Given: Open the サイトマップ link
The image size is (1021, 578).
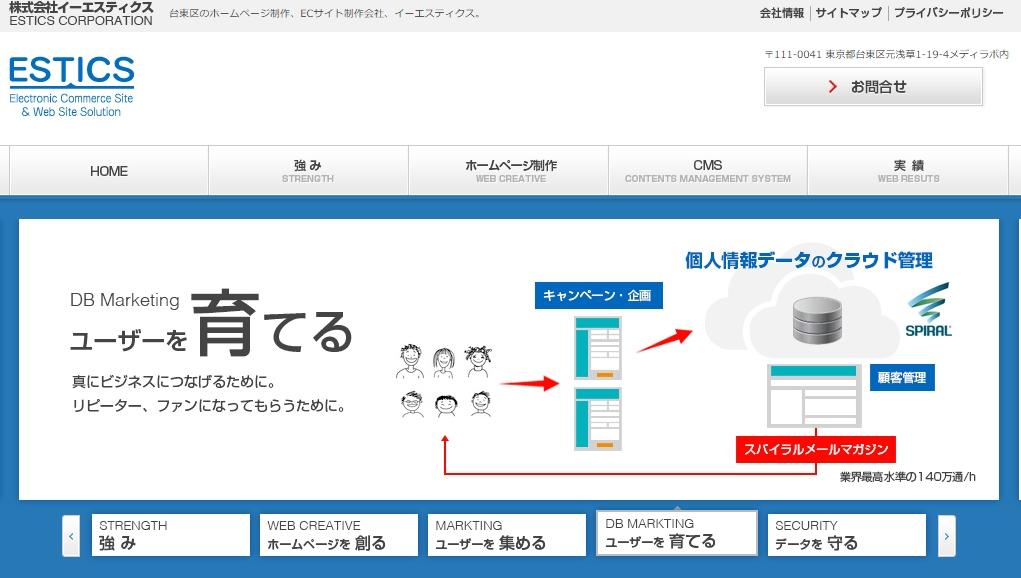Looking at the screenshot, I should [x=848, y=13].
